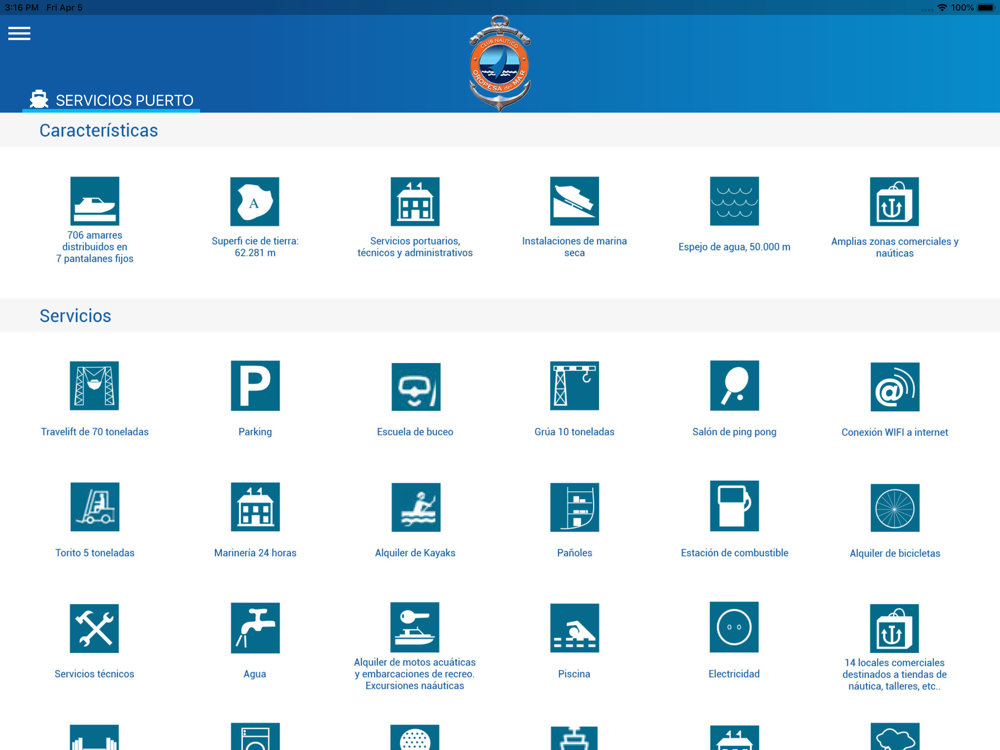Click the "Instalaciones de marina seca" text

[575, 247]
